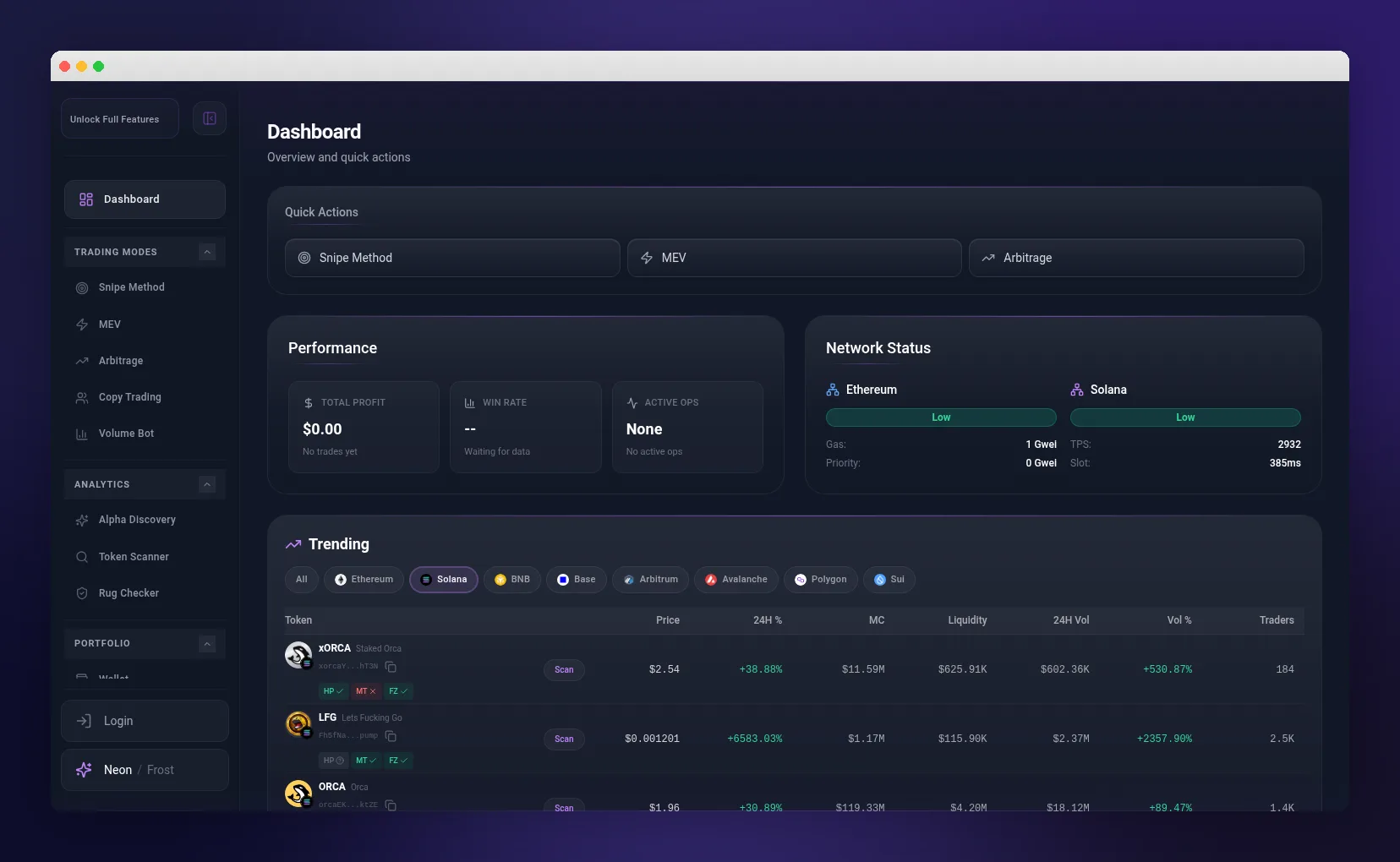Filter trending by Base
Screen dimensions: 1400x862
click(577, 580)
